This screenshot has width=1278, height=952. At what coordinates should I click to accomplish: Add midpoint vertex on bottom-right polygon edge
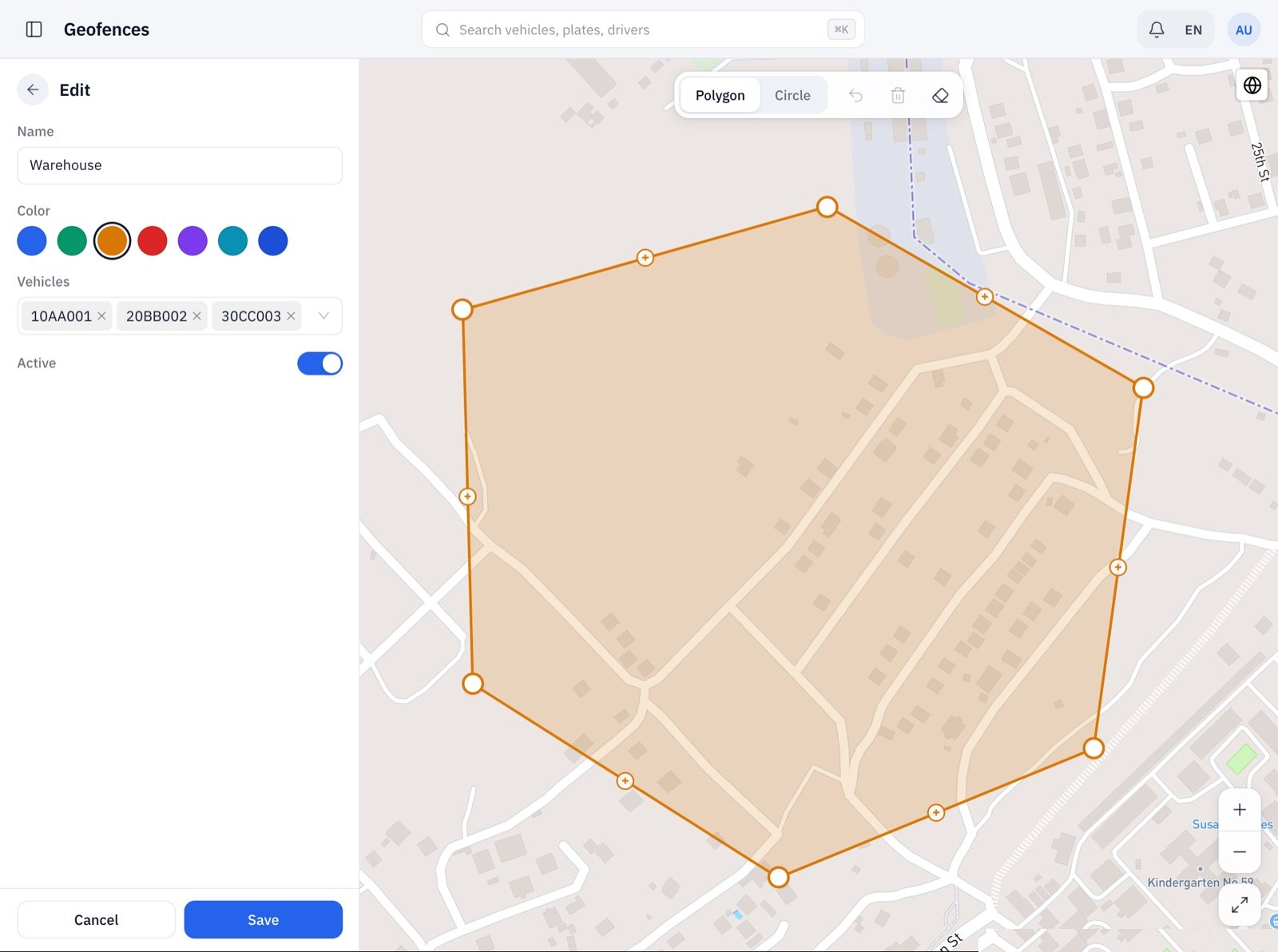(936, 813)
